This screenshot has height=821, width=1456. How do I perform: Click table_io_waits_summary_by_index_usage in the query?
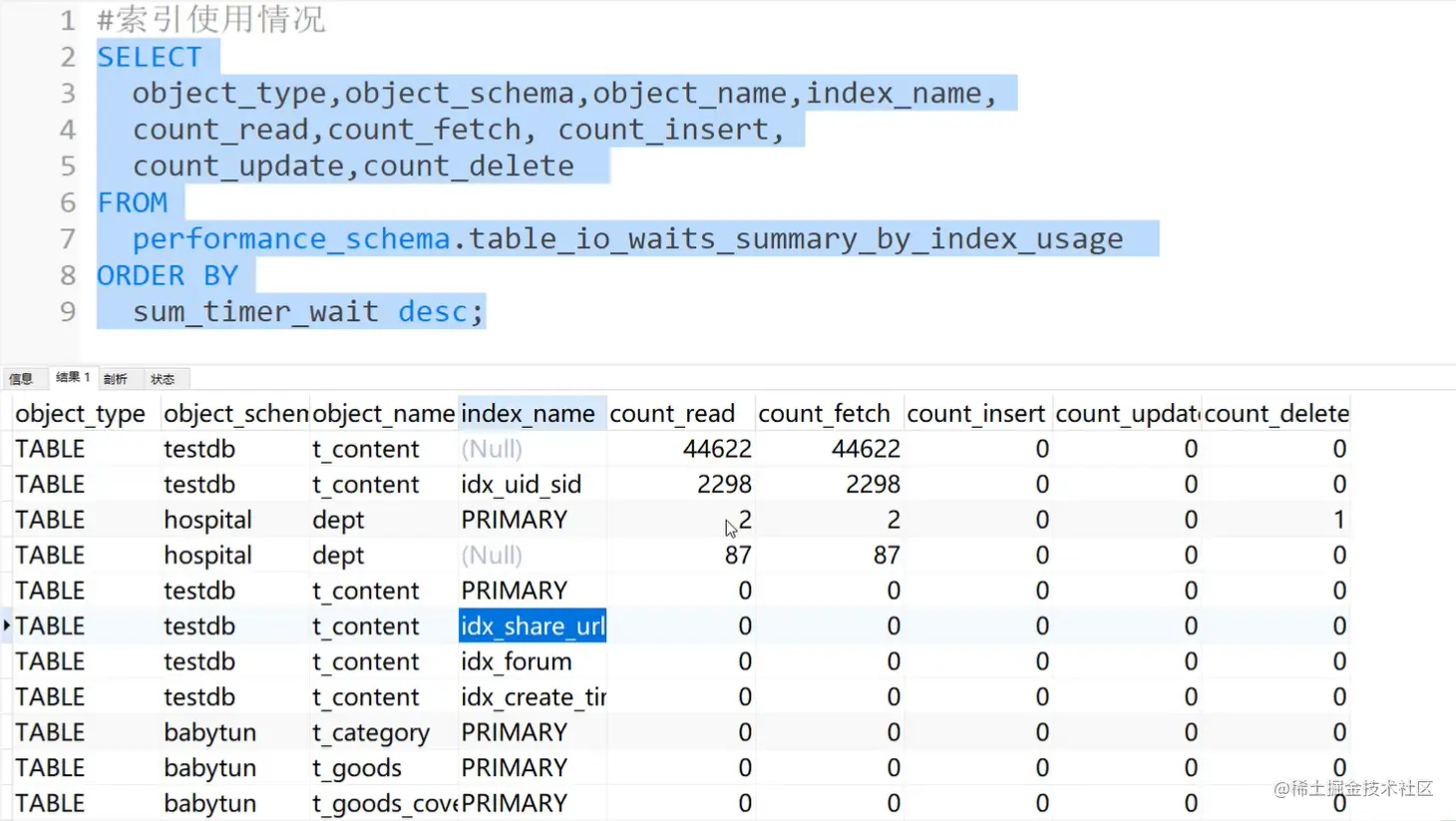tap(796, 239)
